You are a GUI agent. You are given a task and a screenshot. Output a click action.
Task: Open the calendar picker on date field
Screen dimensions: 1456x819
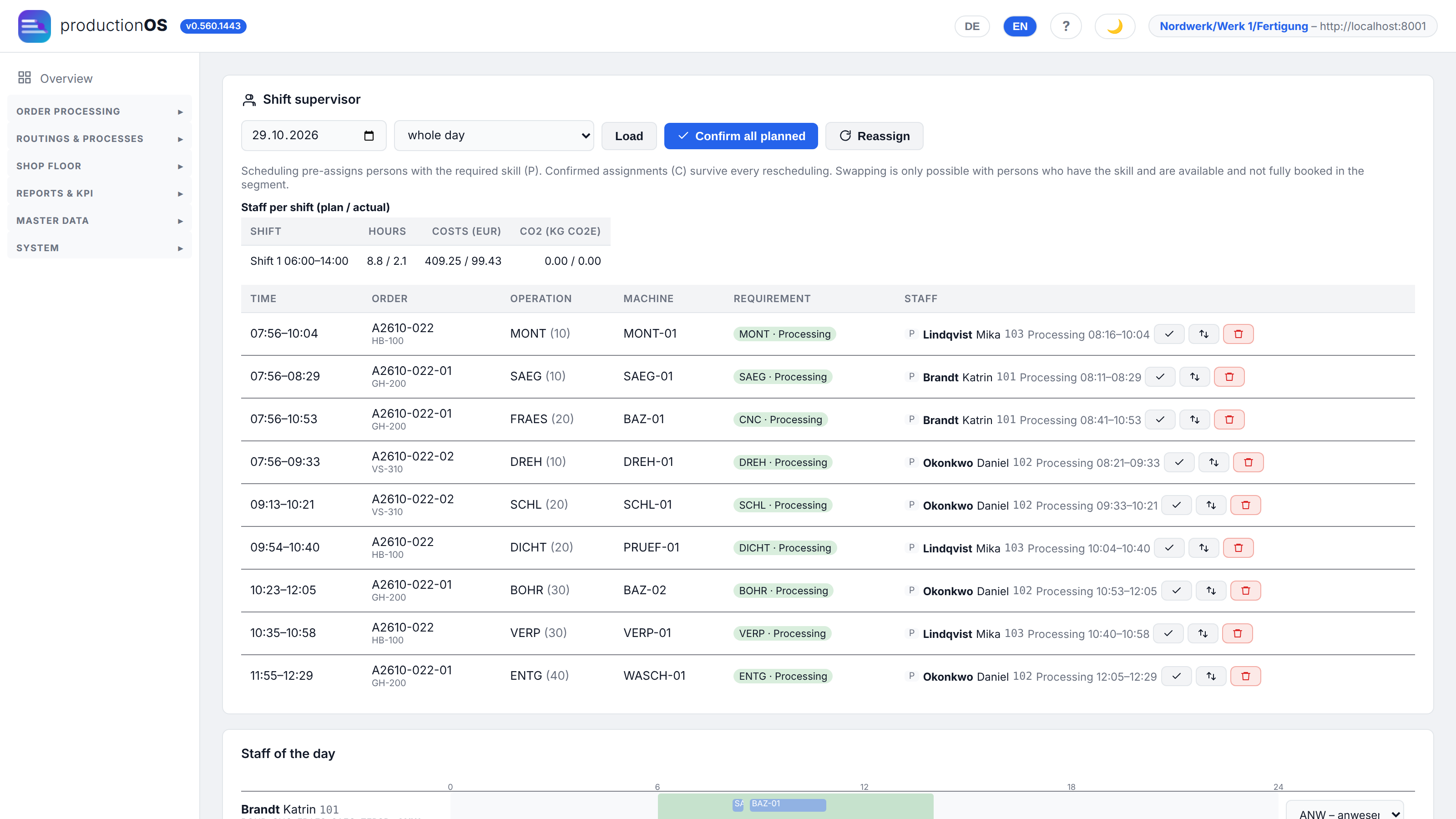tap(369, 136)
